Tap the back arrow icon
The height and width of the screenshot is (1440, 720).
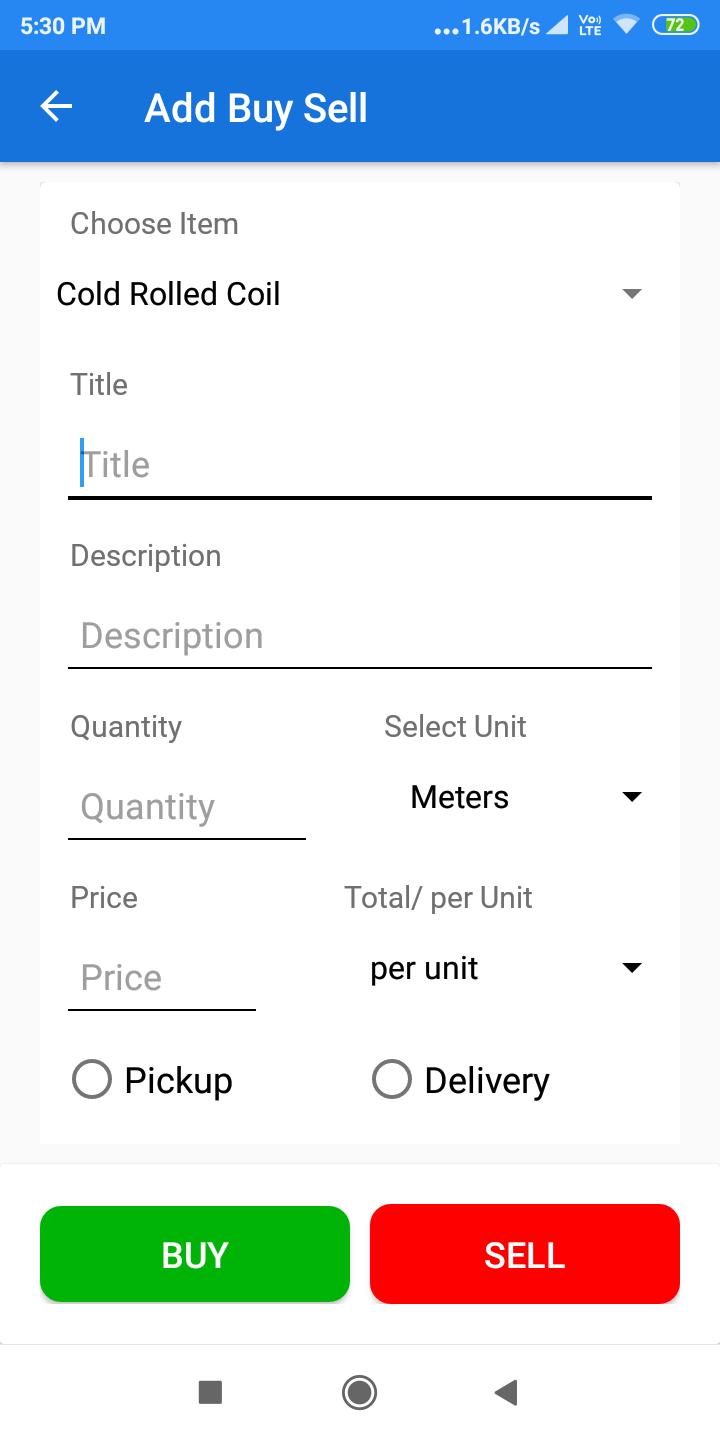point(57,107)
